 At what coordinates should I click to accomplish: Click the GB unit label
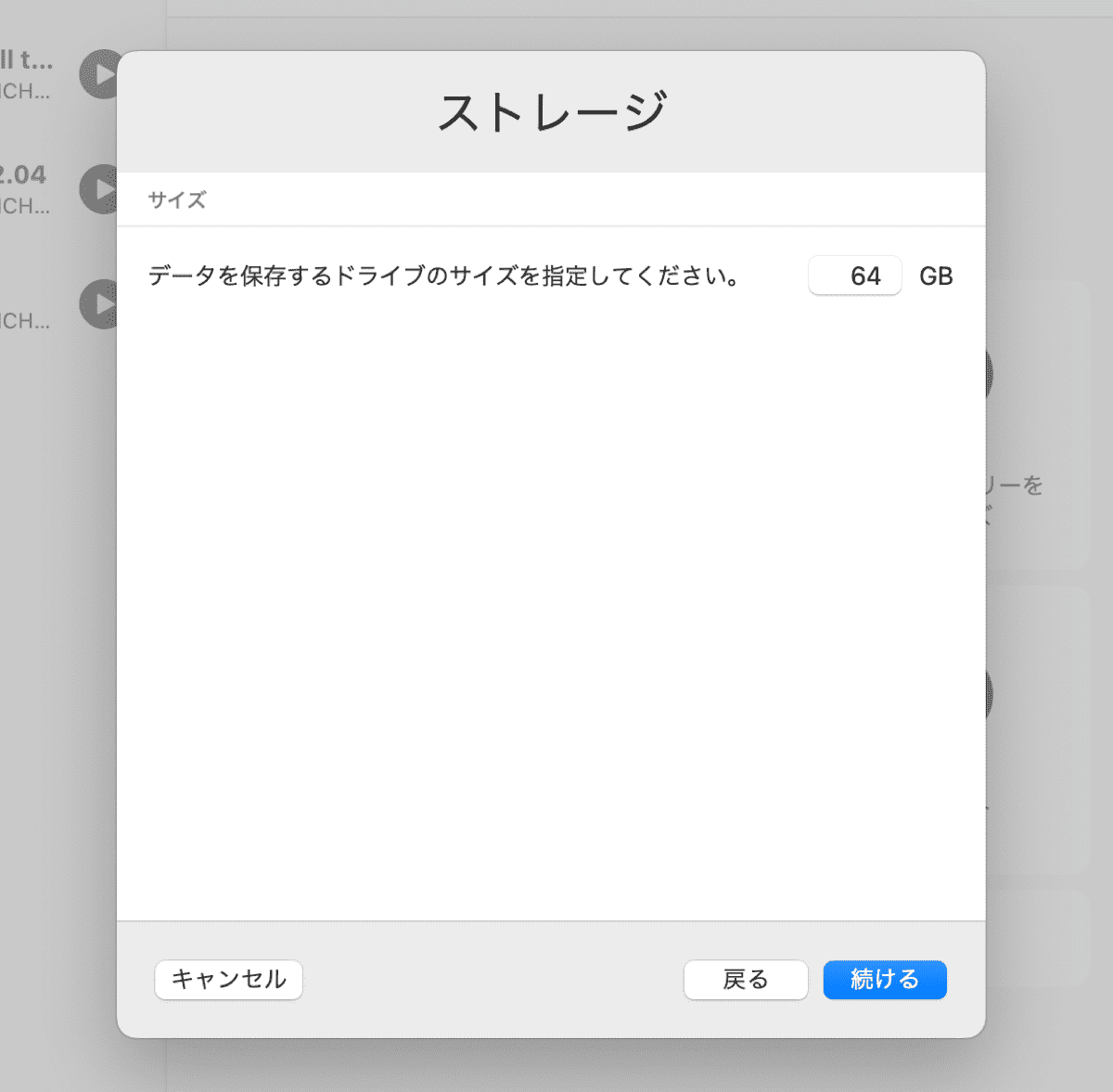pyautogui.click(x=936, y=276)
